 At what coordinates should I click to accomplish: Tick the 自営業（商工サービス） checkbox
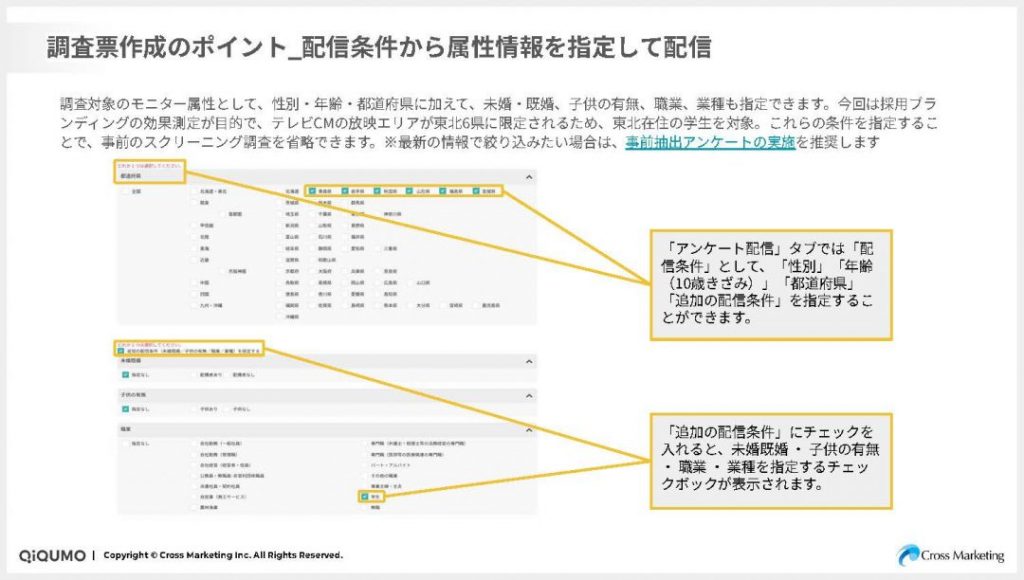click(194, 496)
